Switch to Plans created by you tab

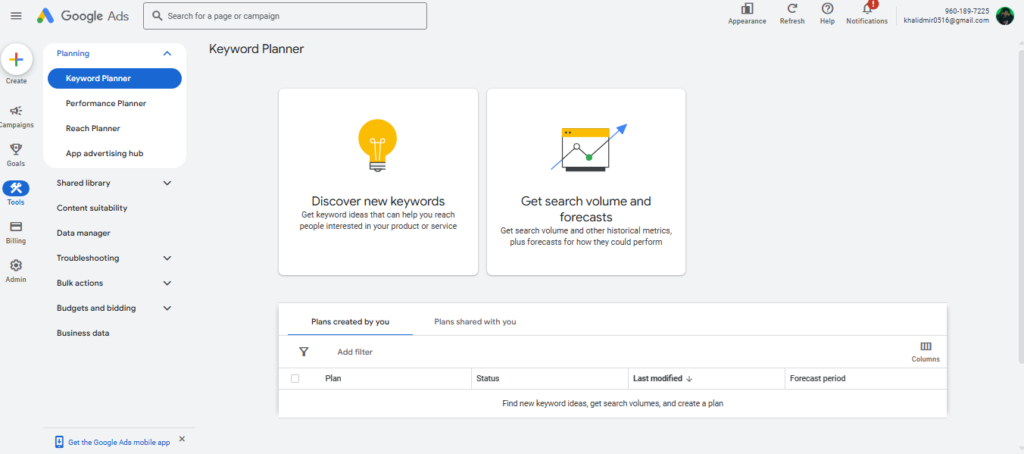point(350,322)
